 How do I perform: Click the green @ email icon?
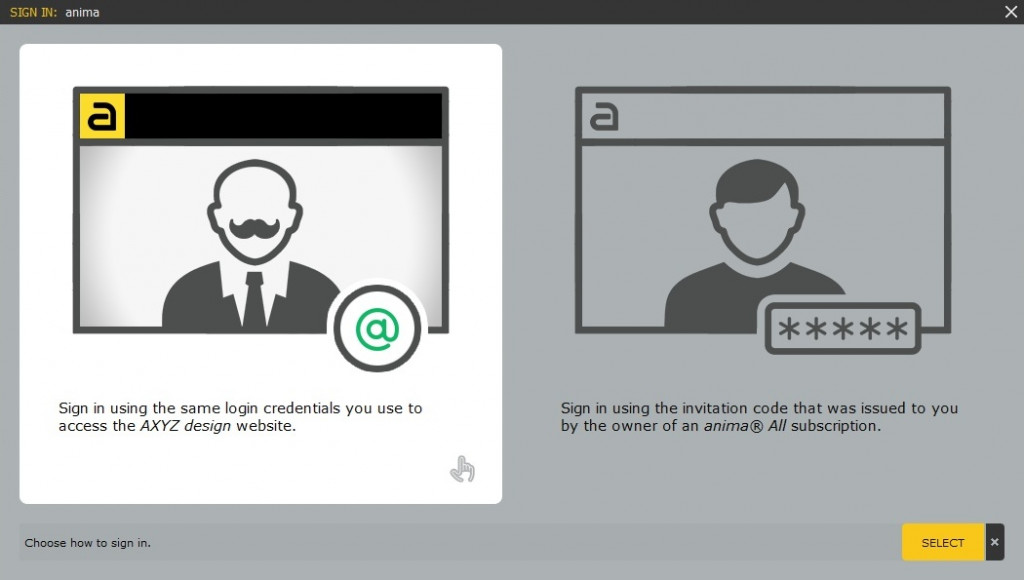377,328
